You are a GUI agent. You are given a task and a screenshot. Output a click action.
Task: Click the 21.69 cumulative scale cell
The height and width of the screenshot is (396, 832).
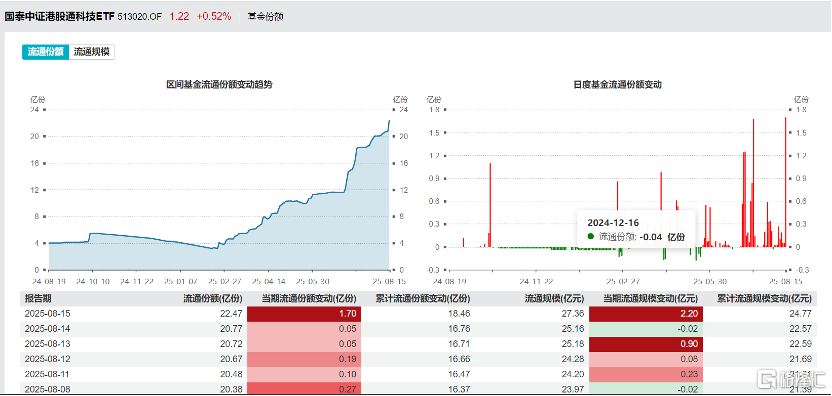pyautogui.click(x=801, y=359)
